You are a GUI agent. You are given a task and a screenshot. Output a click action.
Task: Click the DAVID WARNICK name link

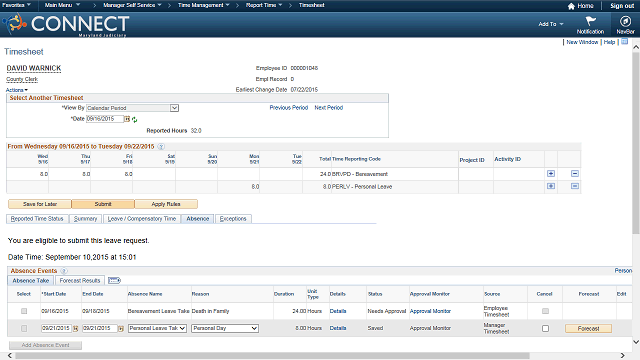33,68
